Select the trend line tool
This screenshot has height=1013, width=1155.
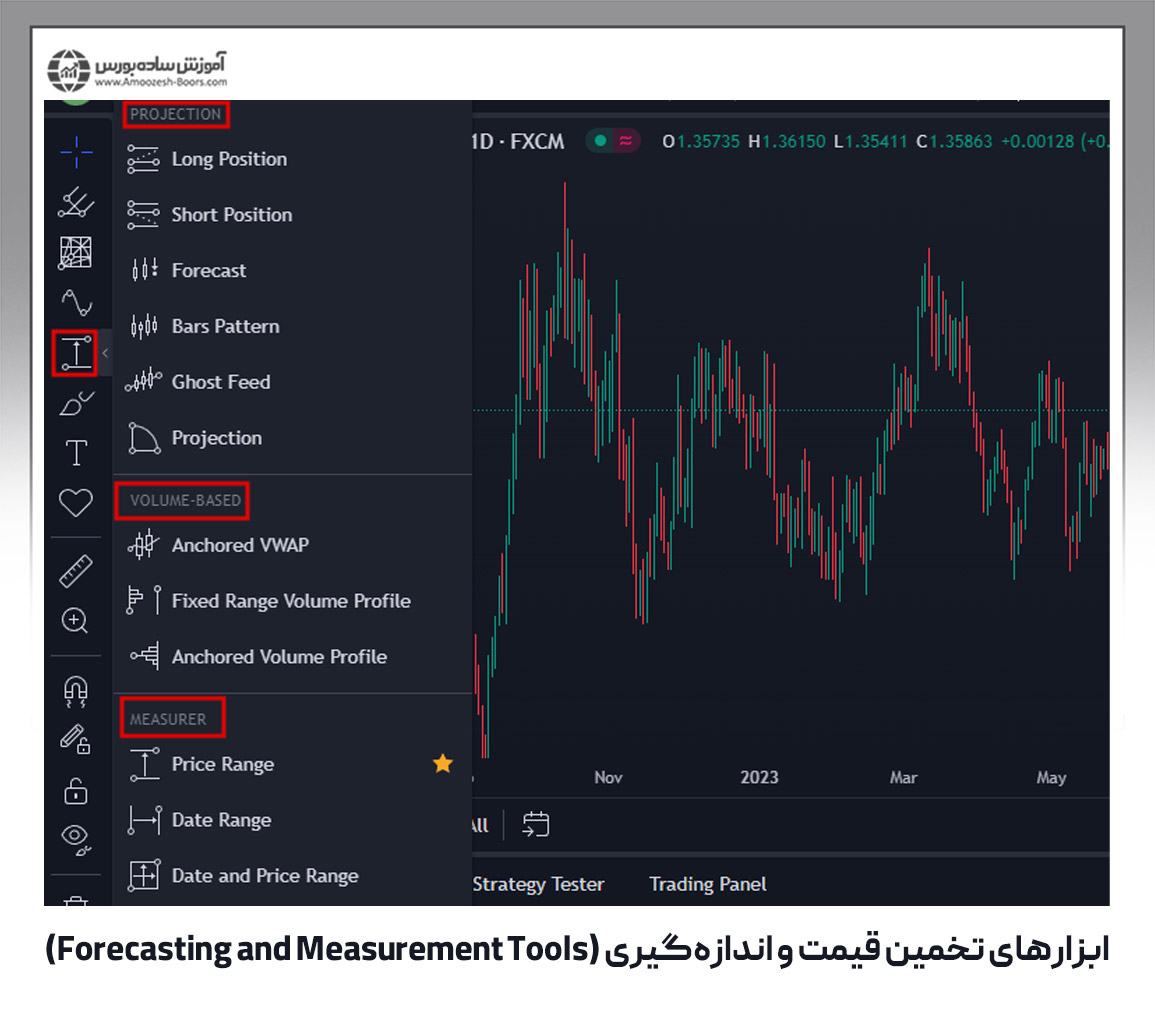(76, 203)
